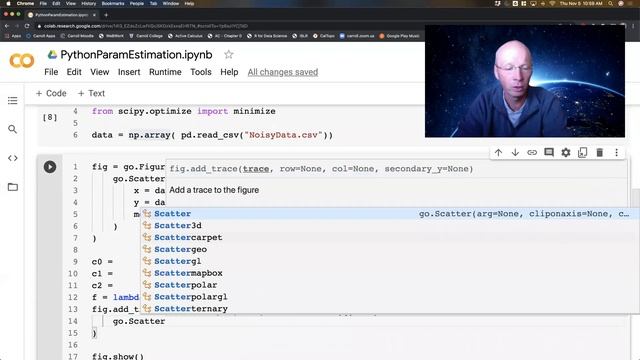
Task: Move cell up with arrow icon
Action: pyautogui.click(x=498, y=153)
